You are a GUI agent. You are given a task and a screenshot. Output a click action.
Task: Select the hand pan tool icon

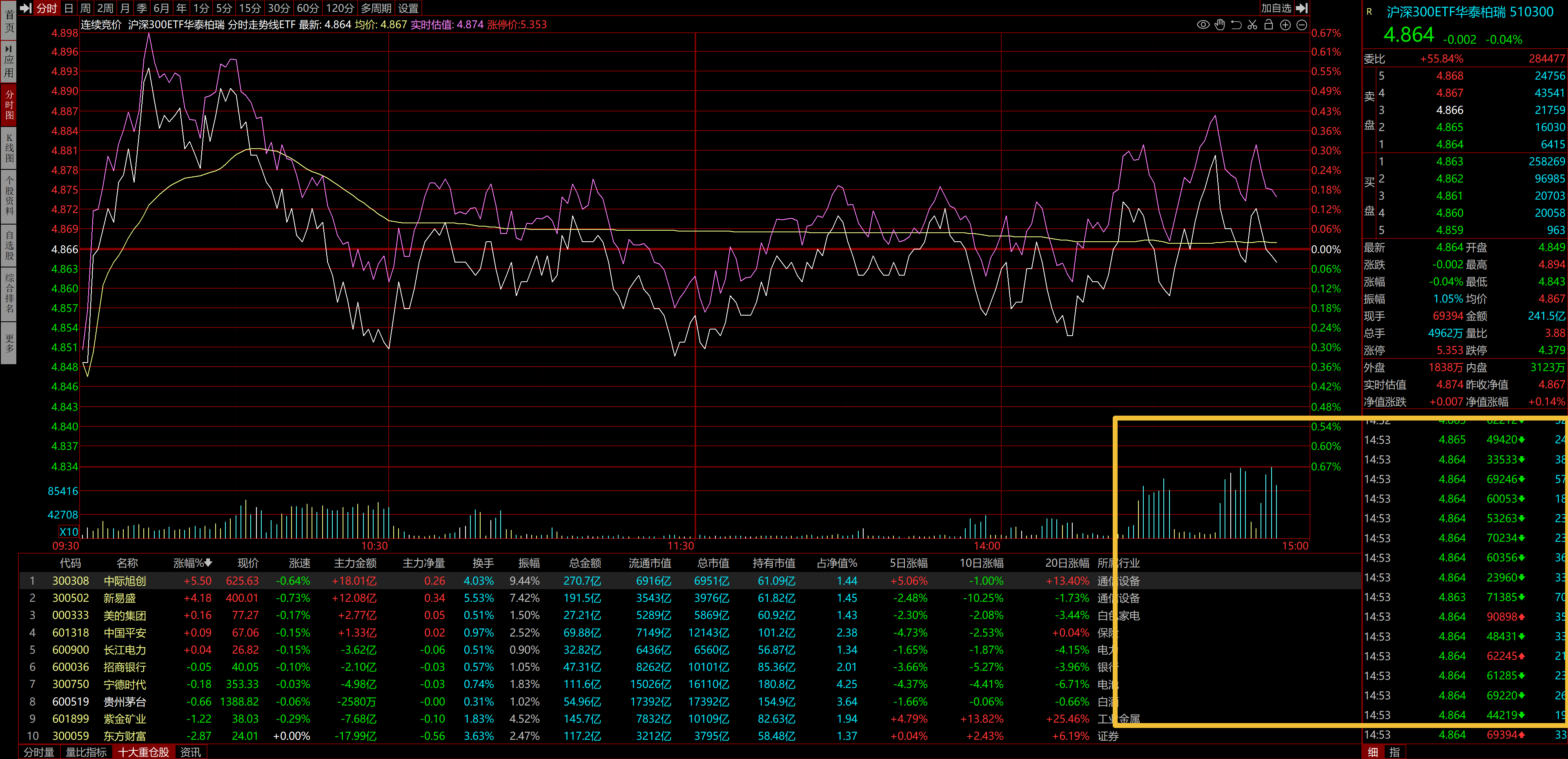[1219, 25]
